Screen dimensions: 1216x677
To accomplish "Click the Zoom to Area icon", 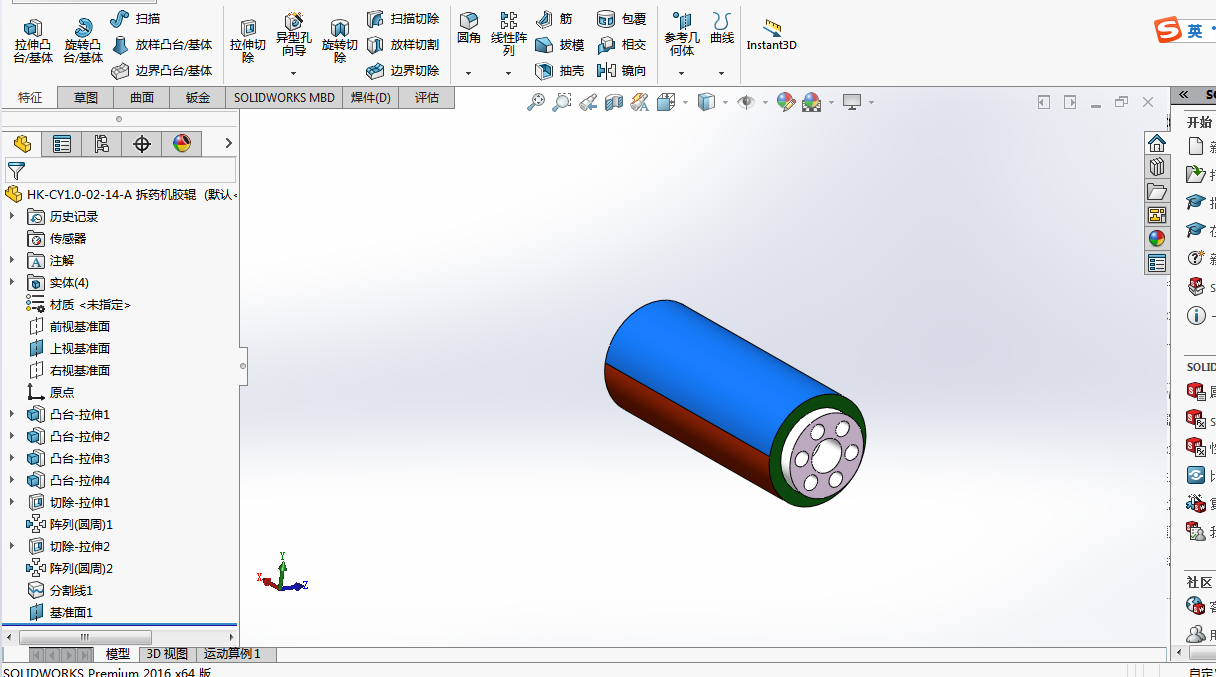I will [562, 102].
